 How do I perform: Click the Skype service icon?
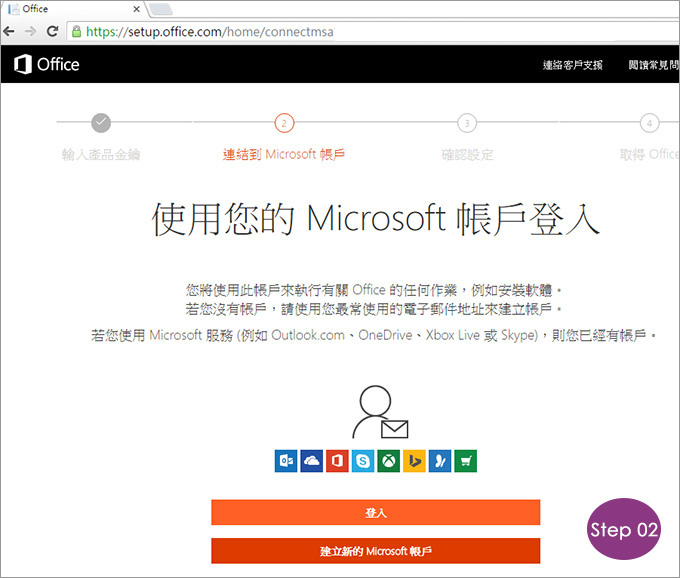363,460
